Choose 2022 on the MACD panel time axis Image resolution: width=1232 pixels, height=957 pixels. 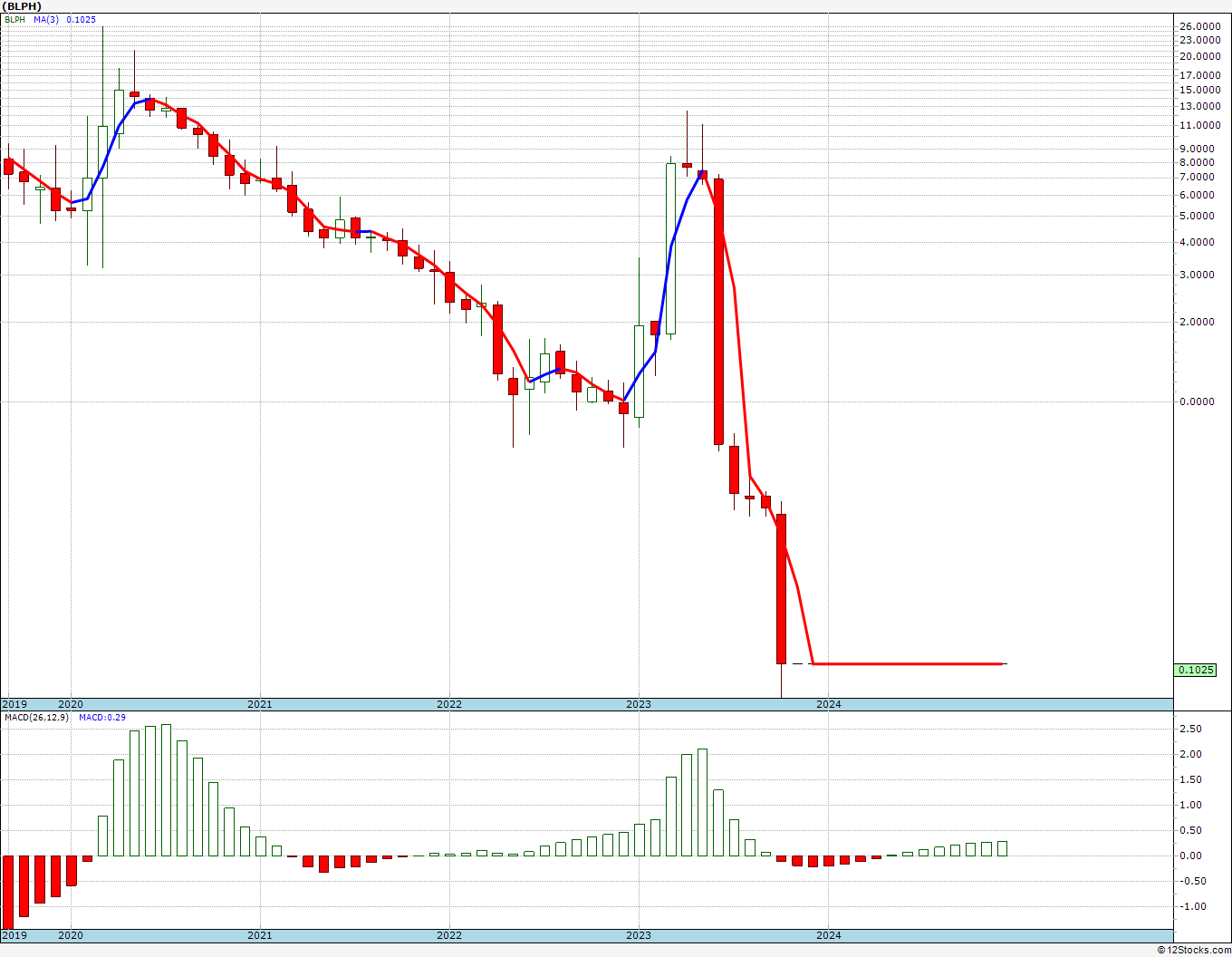(448, 934)
